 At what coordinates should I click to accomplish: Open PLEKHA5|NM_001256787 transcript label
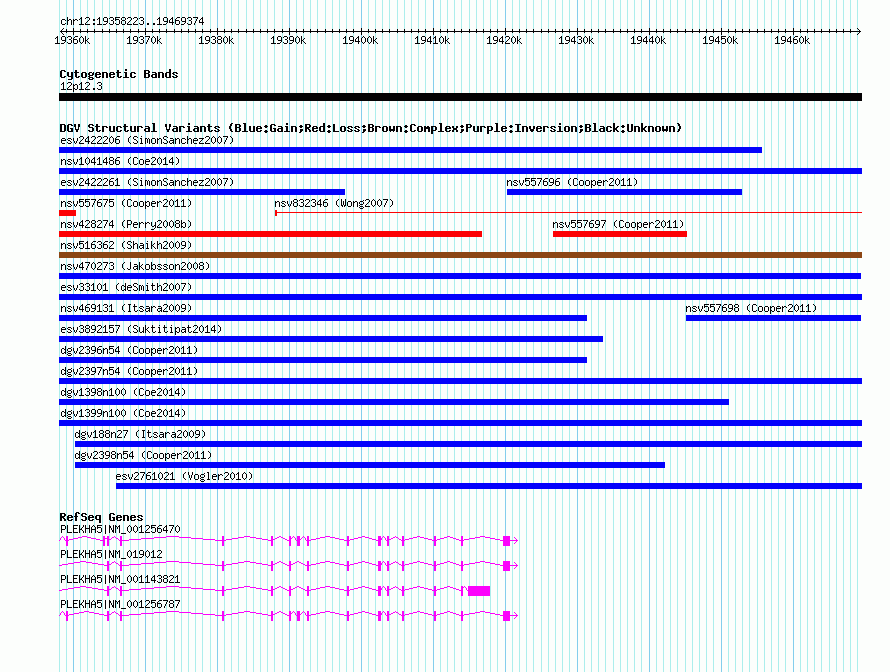[120, 604]
